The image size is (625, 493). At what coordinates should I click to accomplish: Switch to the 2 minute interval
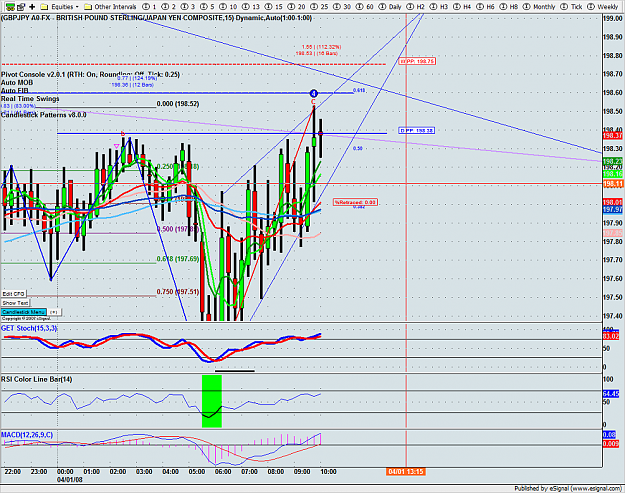(168, 7)
